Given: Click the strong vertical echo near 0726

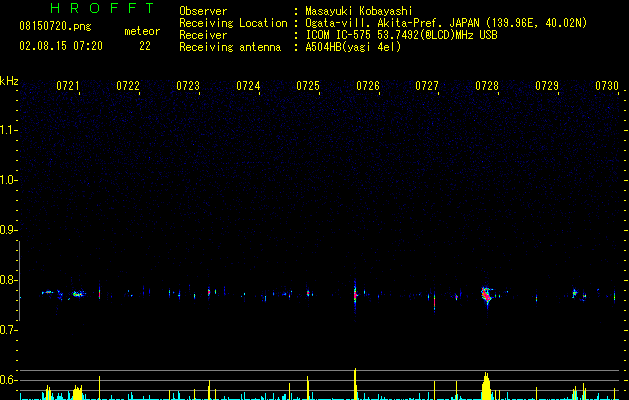Looking at the screenshot, I should [355, 296].
